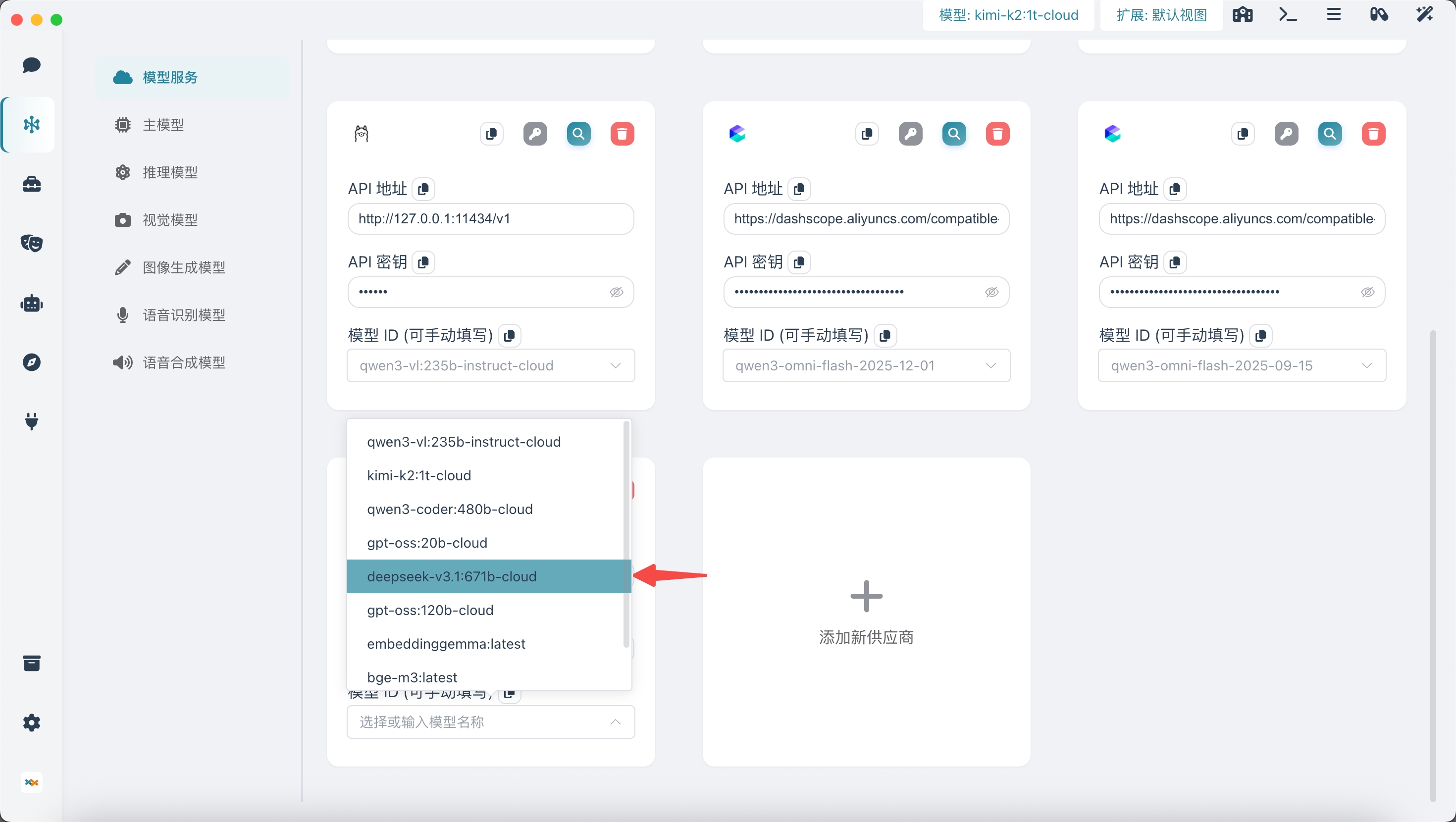Delete the Ollama provider card
Image resolution: width=1456 pixels, height=822 pixels.
(623, 134)
